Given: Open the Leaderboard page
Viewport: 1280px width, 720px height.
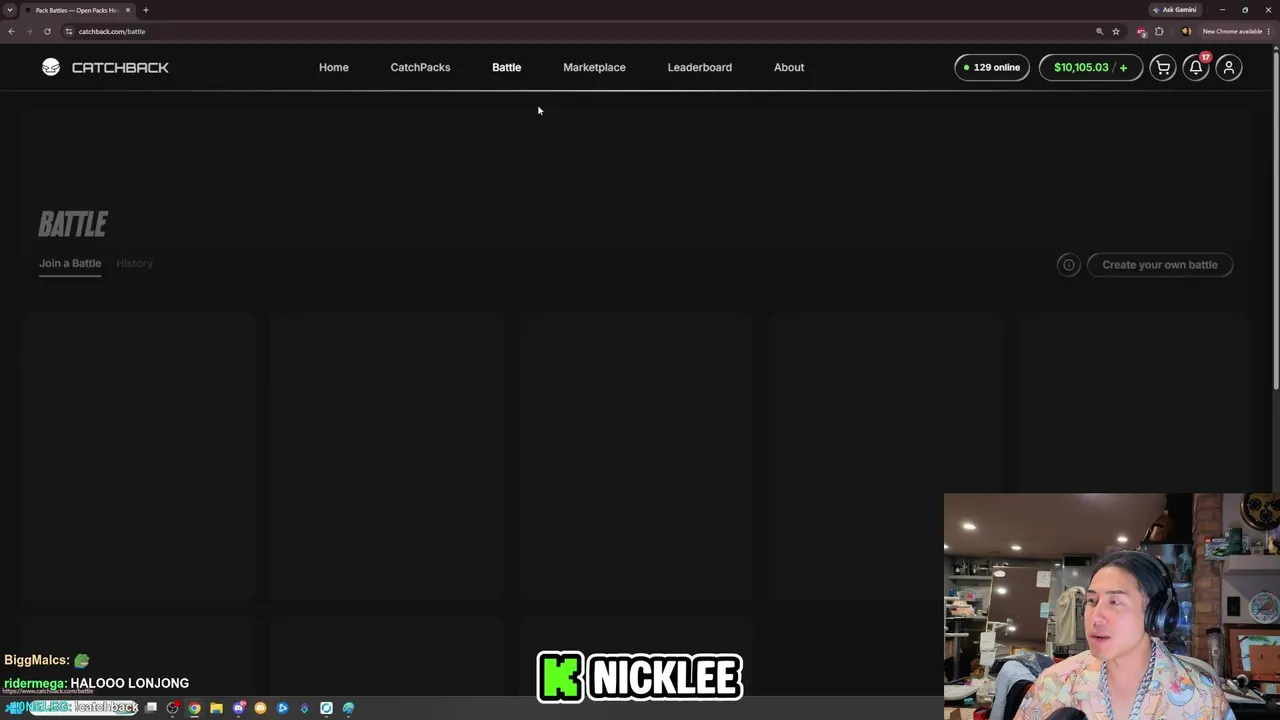Looking at the screenshot, I should coord(700,67).
